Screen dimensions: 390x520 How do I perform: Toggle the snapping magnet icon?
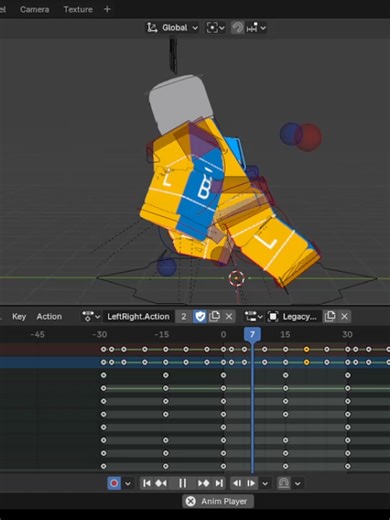[237, 28]
